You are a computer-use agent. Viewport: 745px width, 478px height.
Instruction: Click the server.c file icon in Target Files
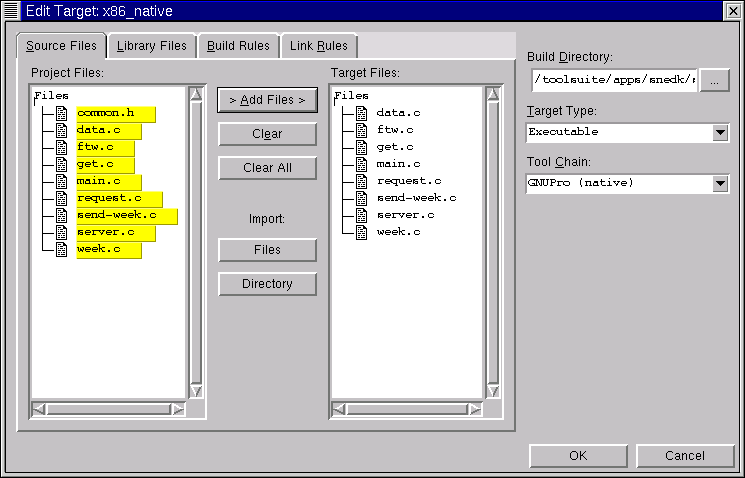pyautogui.click(x=362, y=215)
